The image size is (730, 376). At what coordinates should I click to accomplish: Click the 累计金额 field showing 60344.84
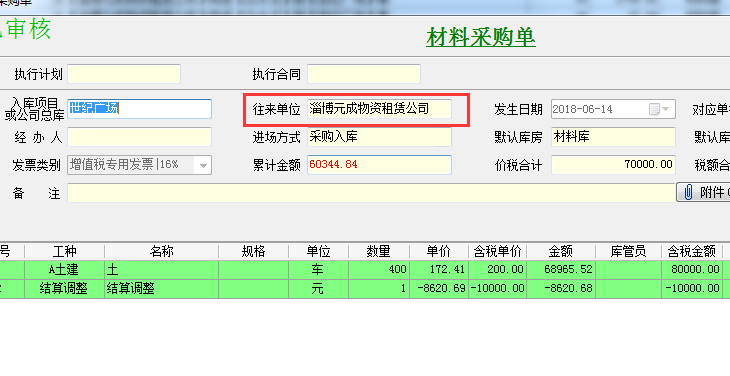click(379, 165)
